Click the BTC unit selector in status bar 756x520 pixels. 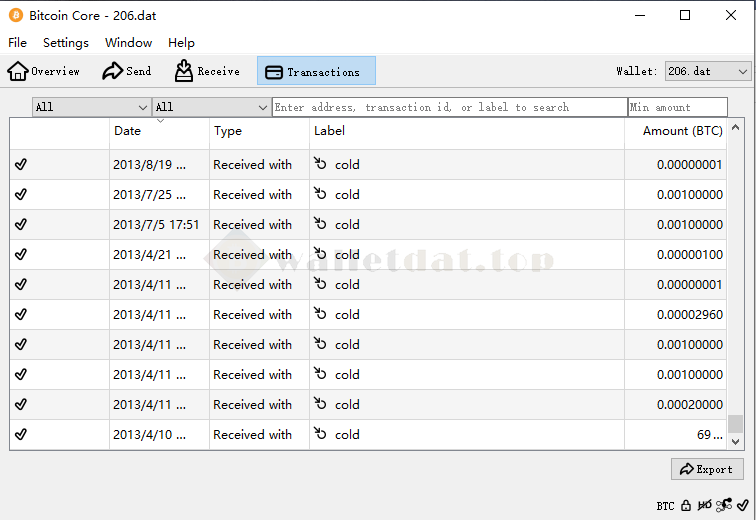(x=665, y=506)
